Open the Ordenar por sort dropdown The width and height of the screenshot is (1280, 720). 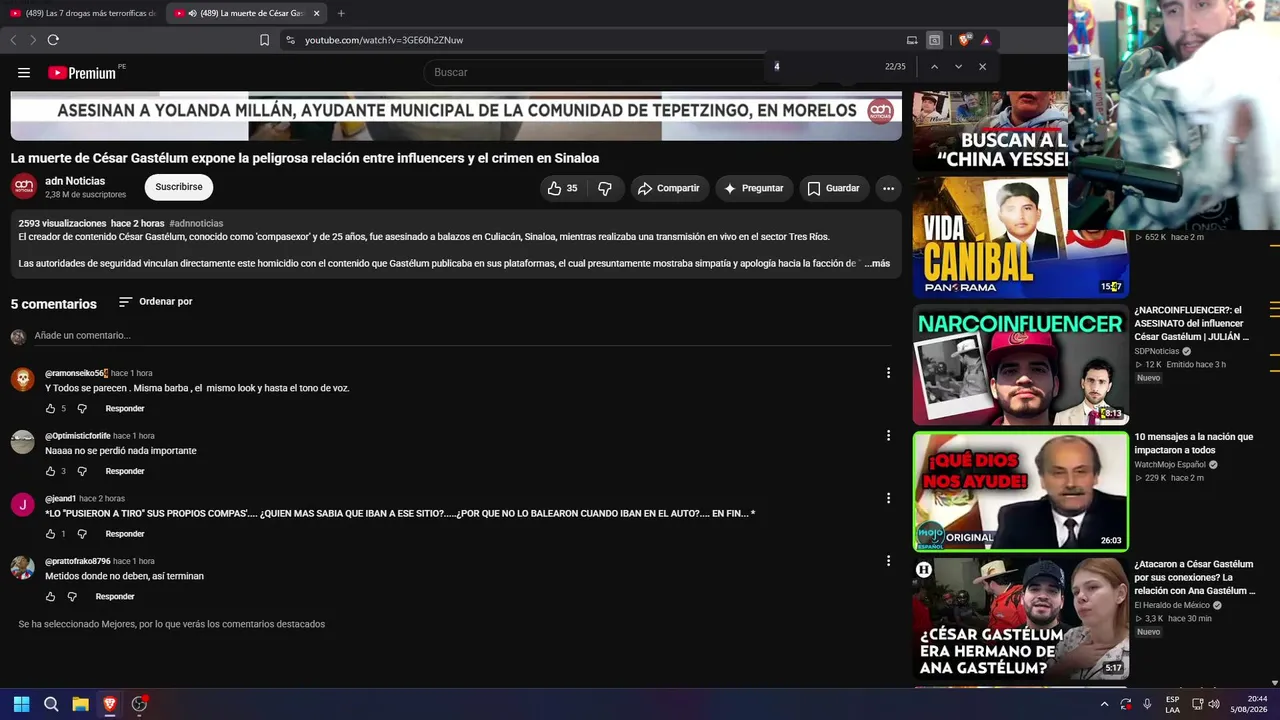point(155,301)
